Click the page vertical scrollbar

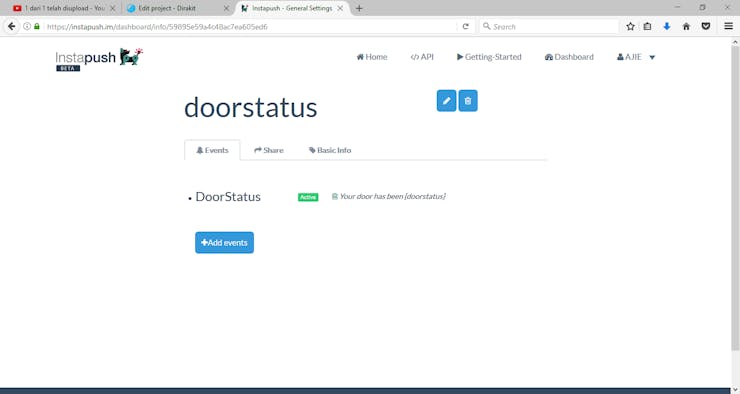pos(735,198)
